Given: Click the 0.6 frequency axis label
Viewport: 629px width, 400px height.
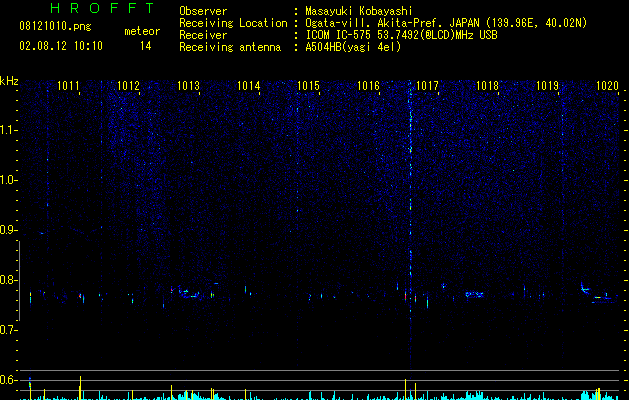Looking at the screenshot, I should click(x=8, y=380).
